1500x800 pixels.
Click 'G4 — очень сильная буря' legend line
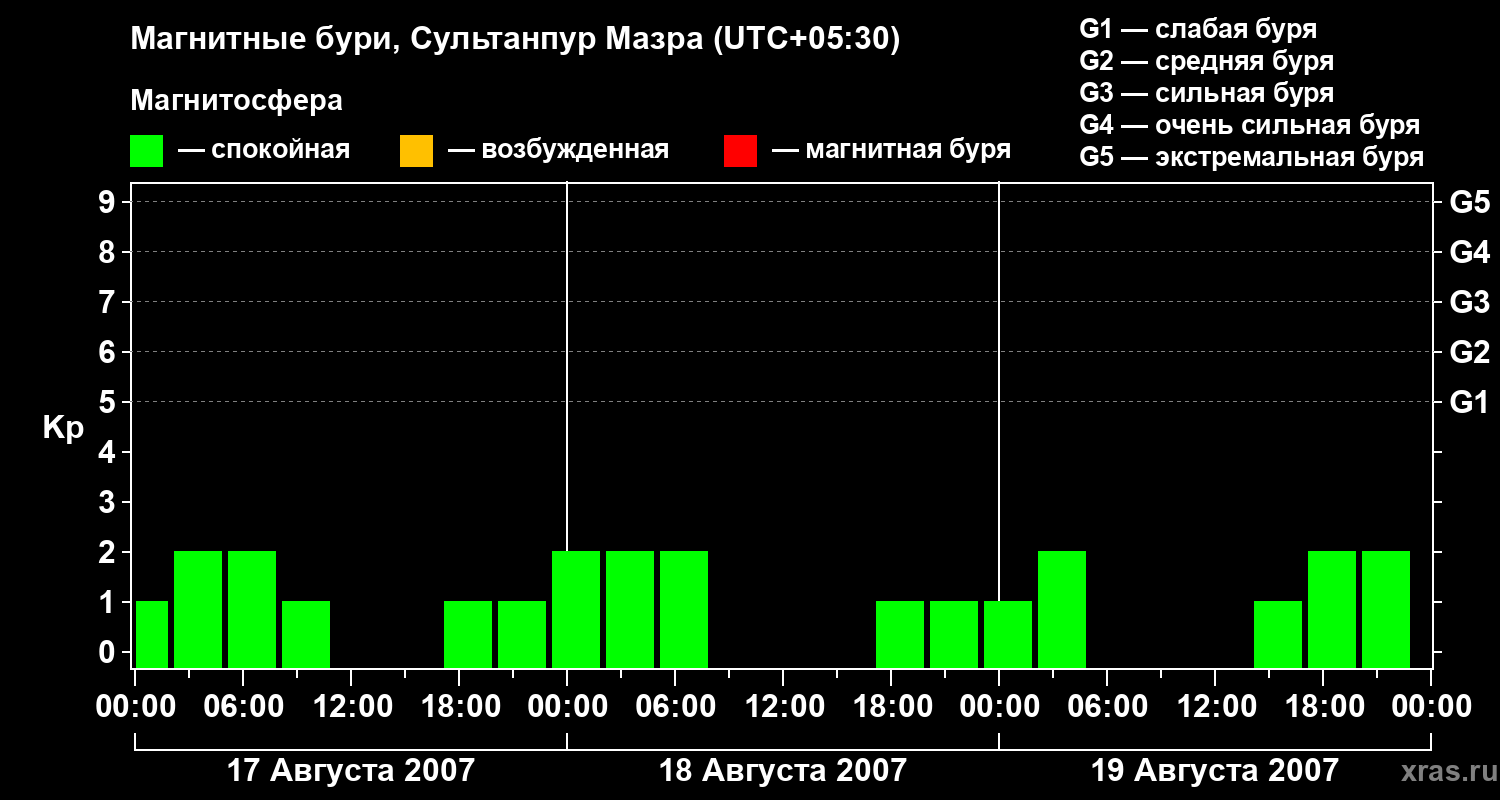coord(1250,125)
